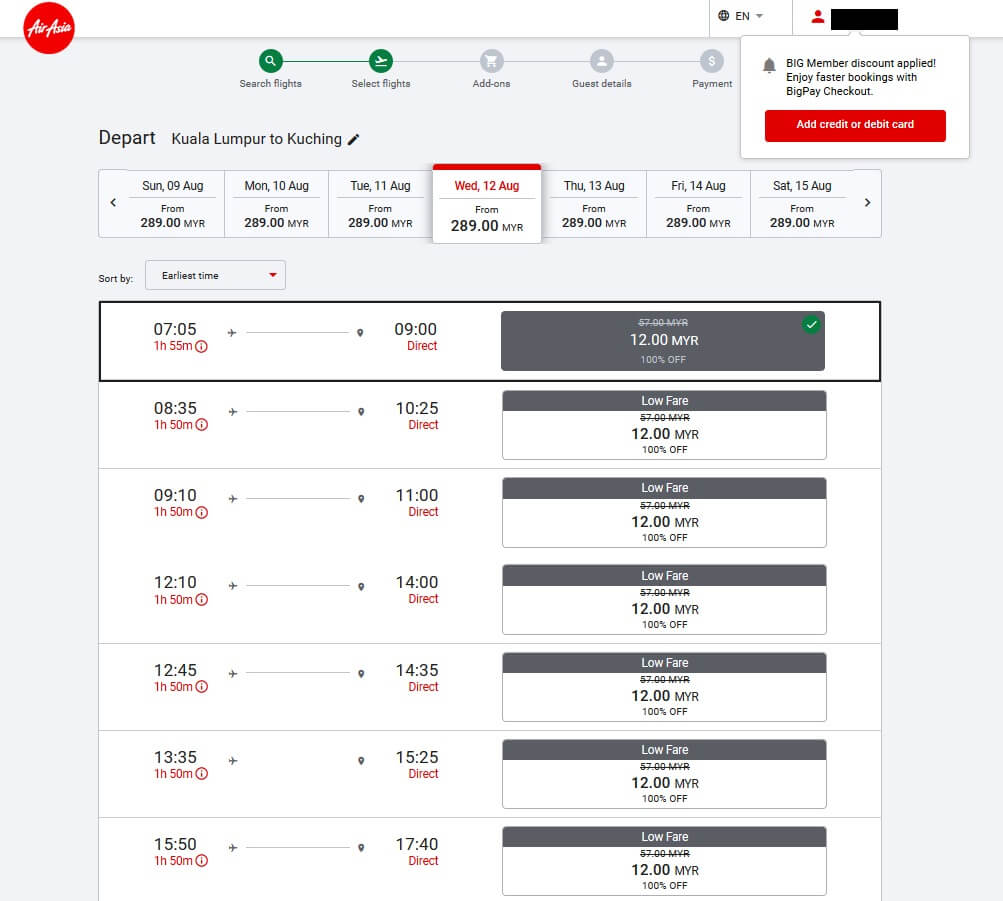Click the Payment step label

point(712,84)
